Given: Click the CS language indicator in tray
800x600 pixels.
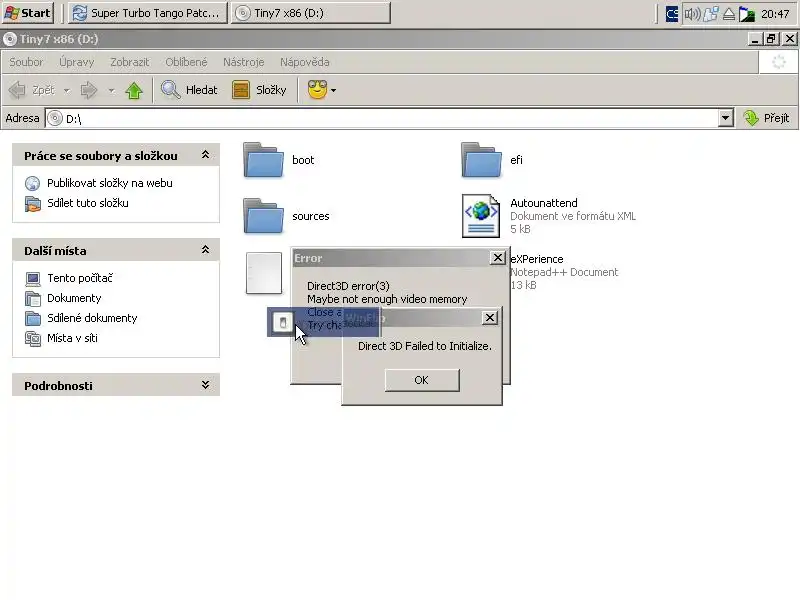Looking at the screenshot, I should point(672,14).
